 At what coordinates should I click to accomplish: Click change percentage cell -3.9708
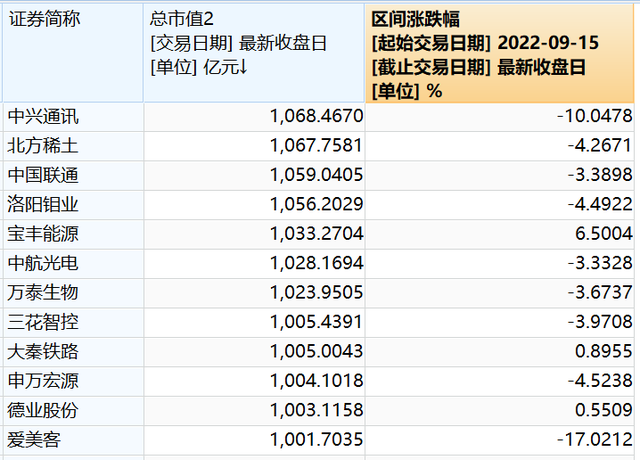coord(500,322)
